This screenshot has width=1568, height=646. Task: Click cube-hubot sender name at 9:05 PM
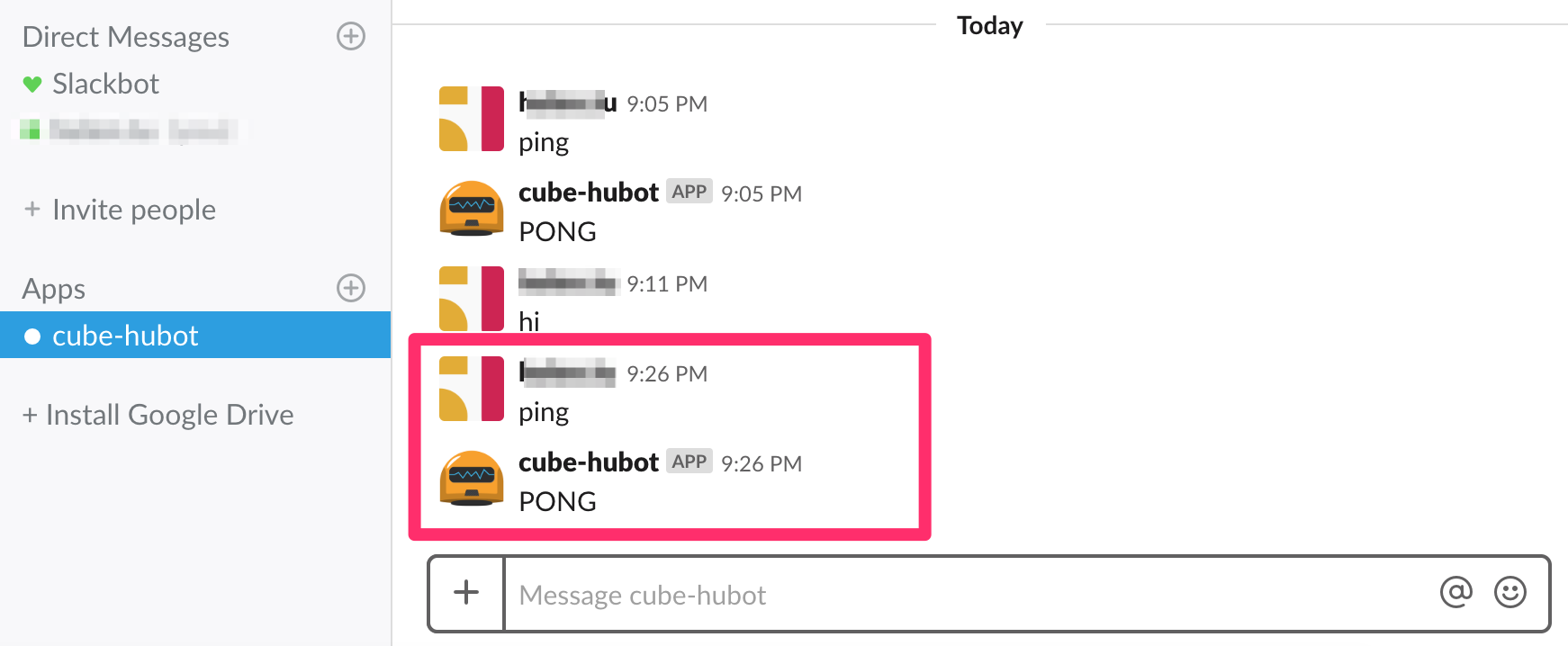(x=589, y=193)
